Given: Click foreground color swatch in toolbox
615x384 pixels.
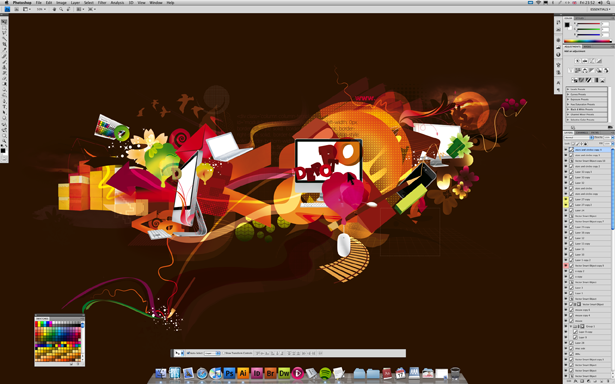Looking at the screenshot, I should point(3,151).
